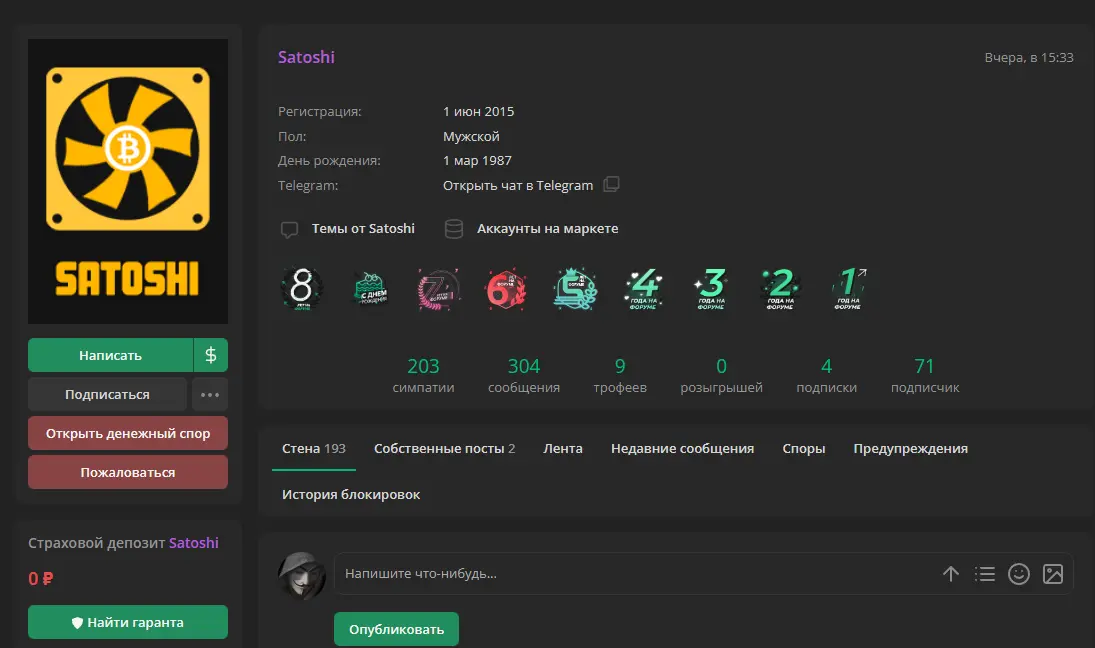This screenshot has width=1095, height=648.
Task: Insert a list using the editor list icon
Action: click(985, 574)
